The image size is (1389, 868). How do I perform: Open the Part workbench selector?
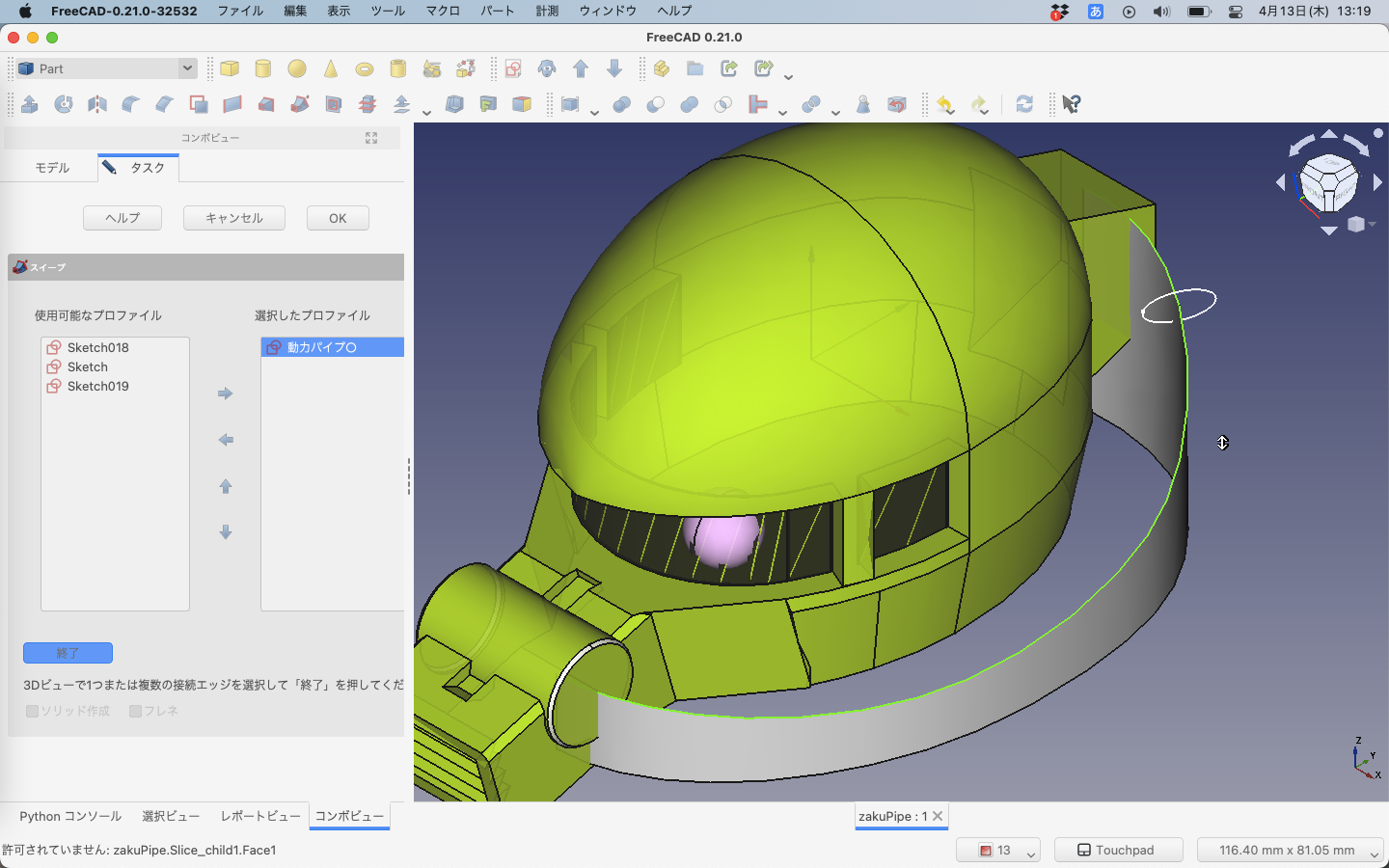[x=106, y=68]
